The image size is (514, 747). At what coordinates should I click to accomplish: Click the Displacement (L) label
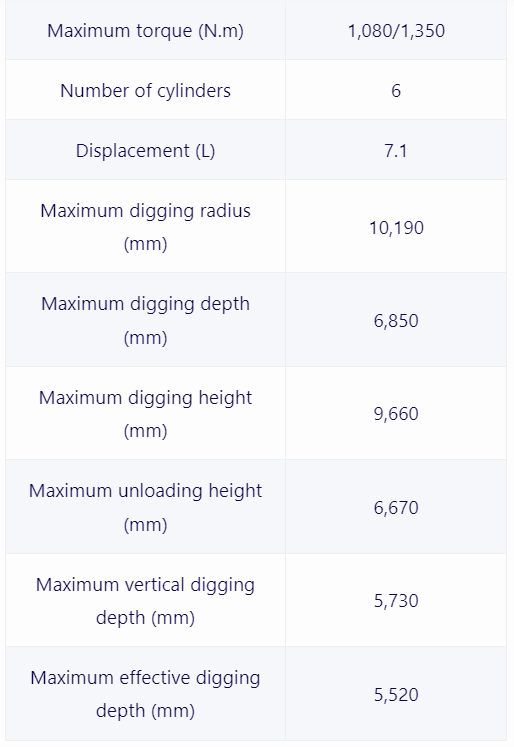(x=145, y=151)
